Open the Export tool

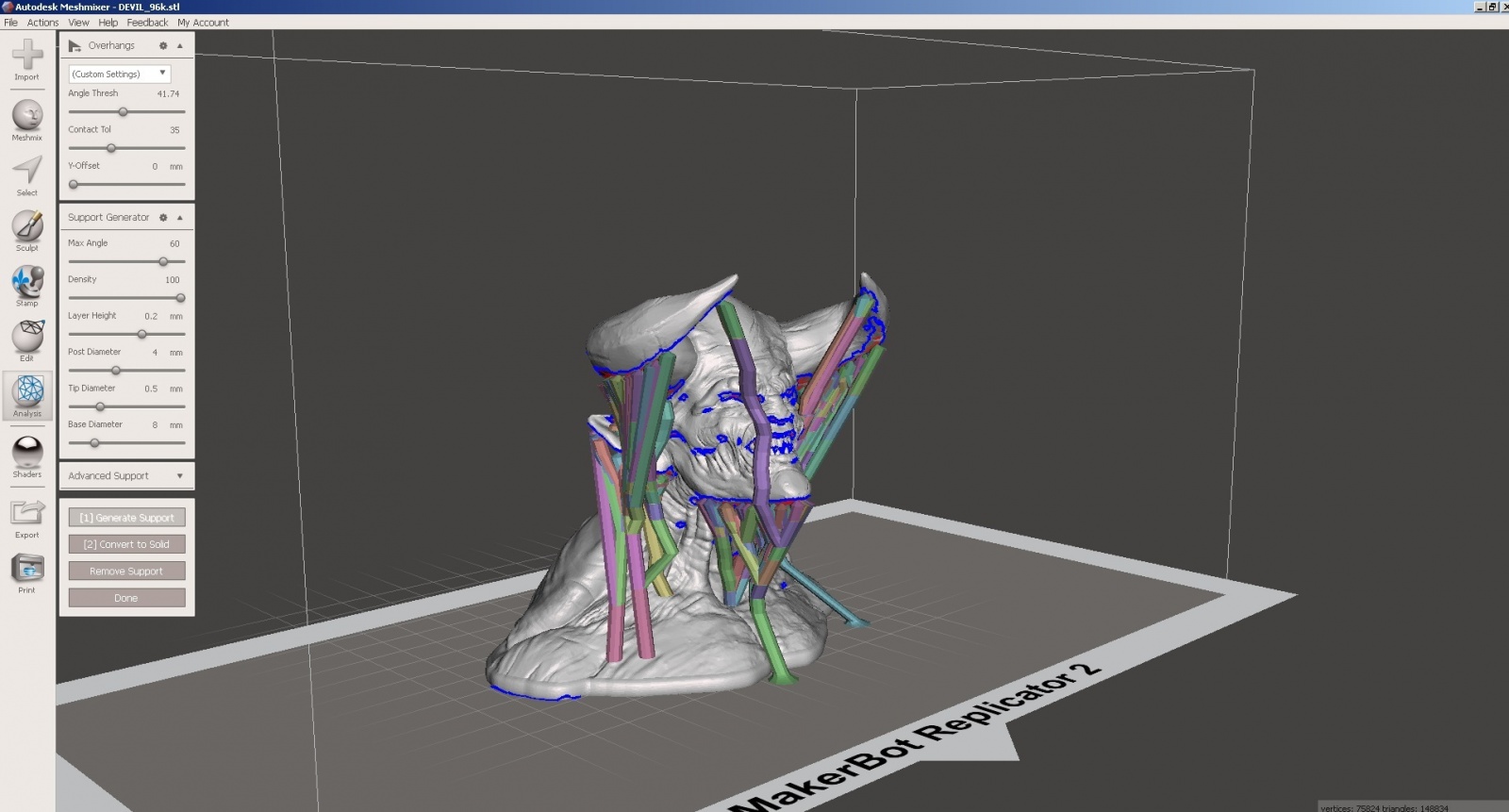click(26, 519)
